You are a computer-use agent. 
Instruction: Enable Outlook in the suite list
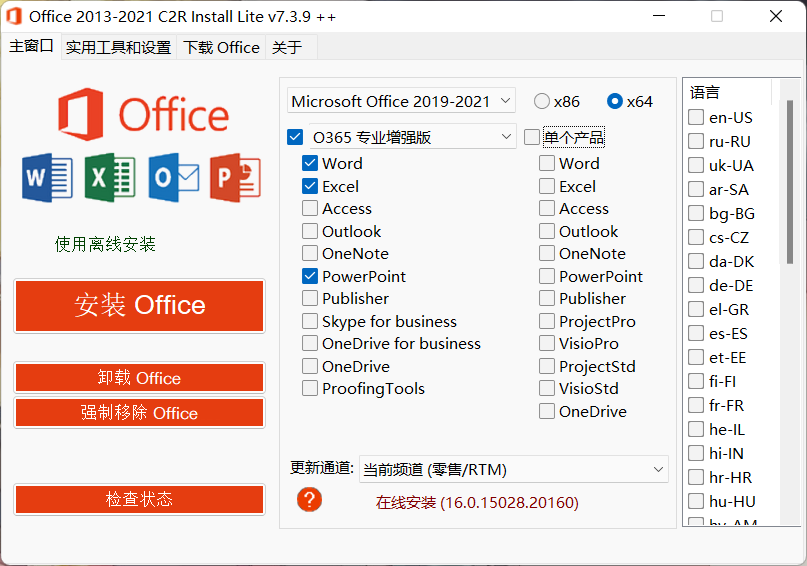pyautogui.click(x=310, y=231)
